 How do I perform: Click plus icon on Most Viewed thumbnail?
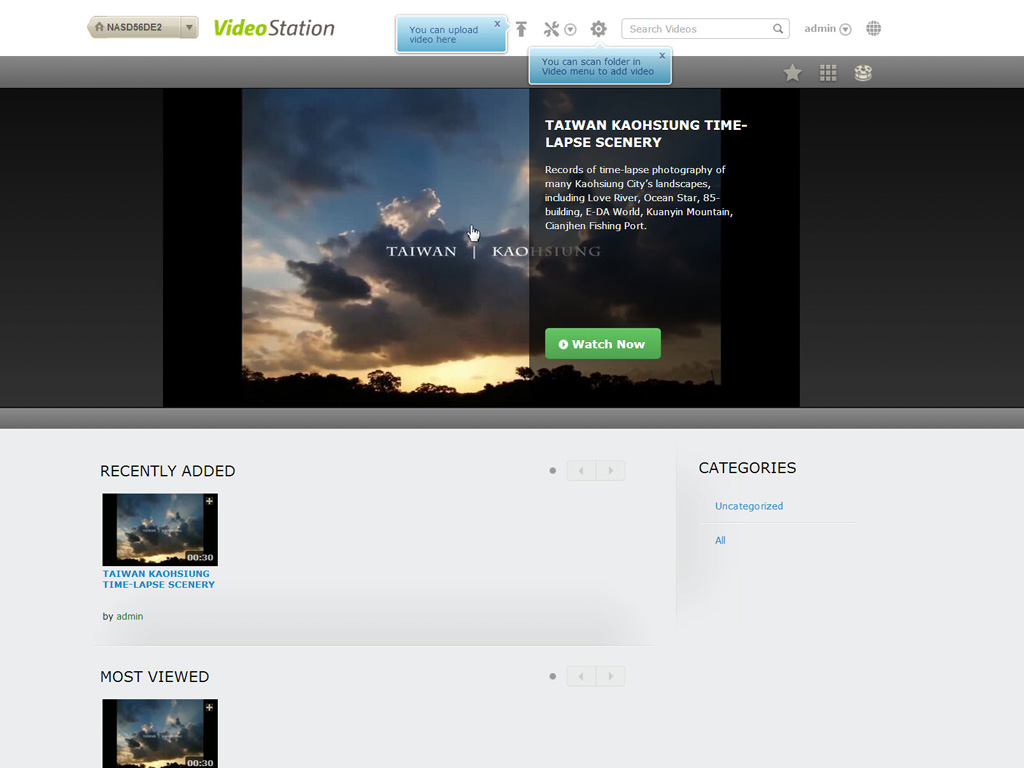pyautogui.click(x=210, y=707)
